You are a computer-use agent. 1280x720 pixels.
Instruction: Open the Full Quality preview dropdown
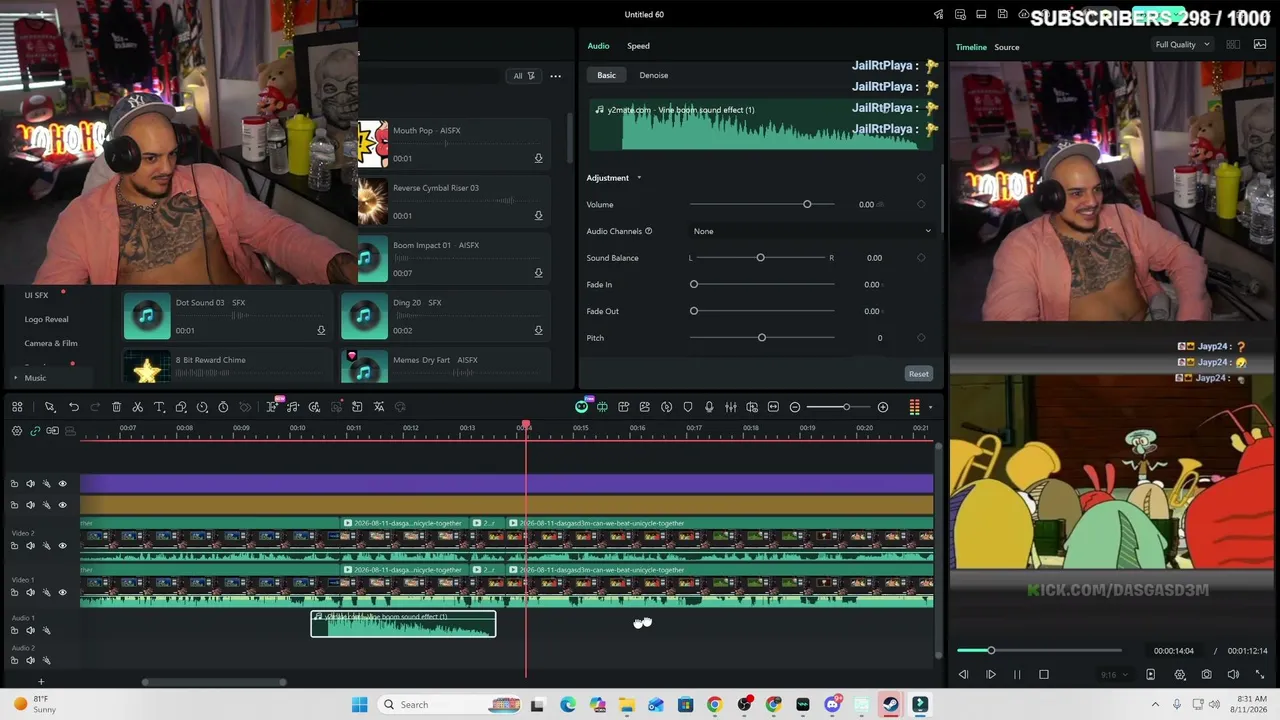pos(1182,45)
